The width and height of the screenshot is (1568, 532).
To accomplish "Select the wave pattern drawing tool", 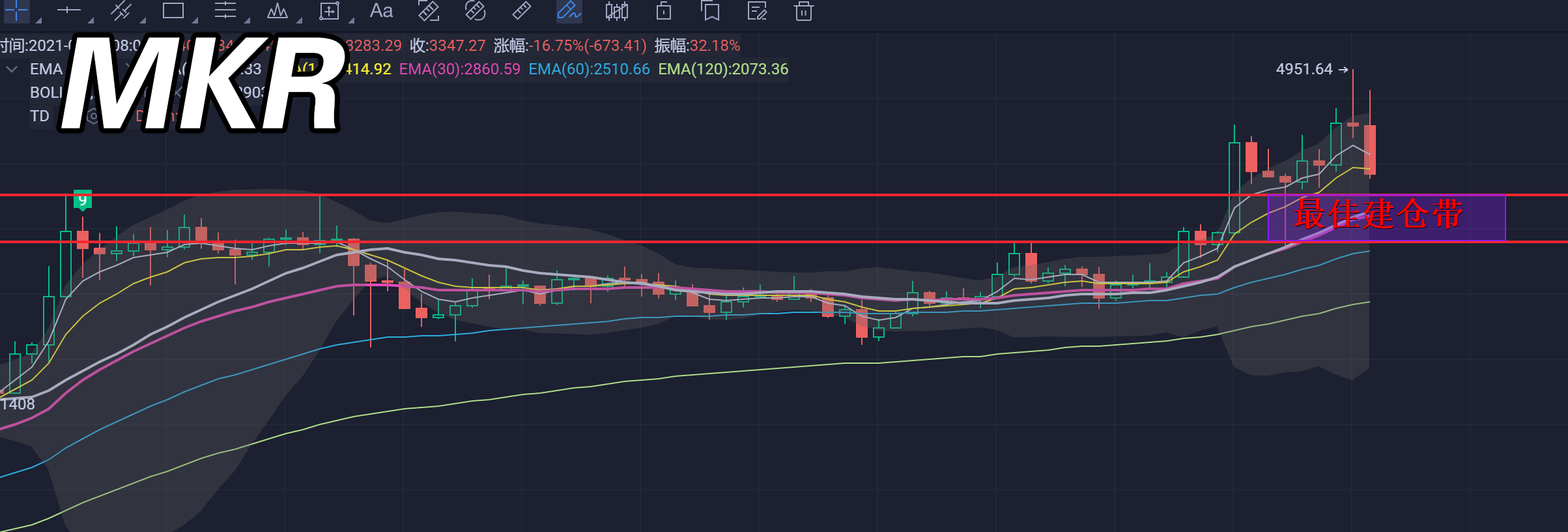I will [x=278, y=10].
